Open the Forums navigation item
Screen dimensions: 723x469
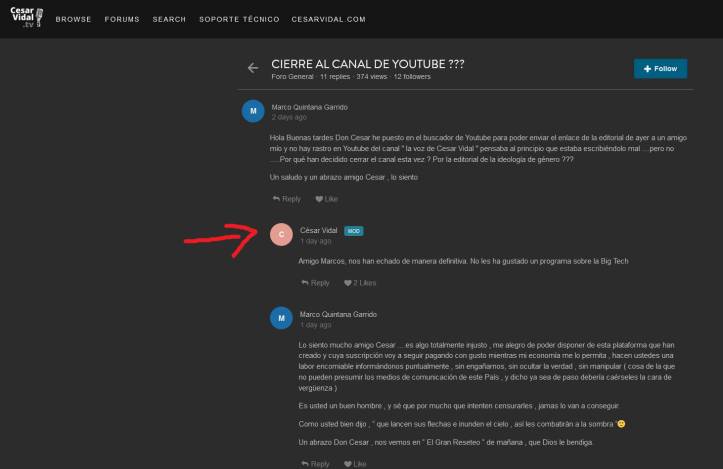point(122,19)
